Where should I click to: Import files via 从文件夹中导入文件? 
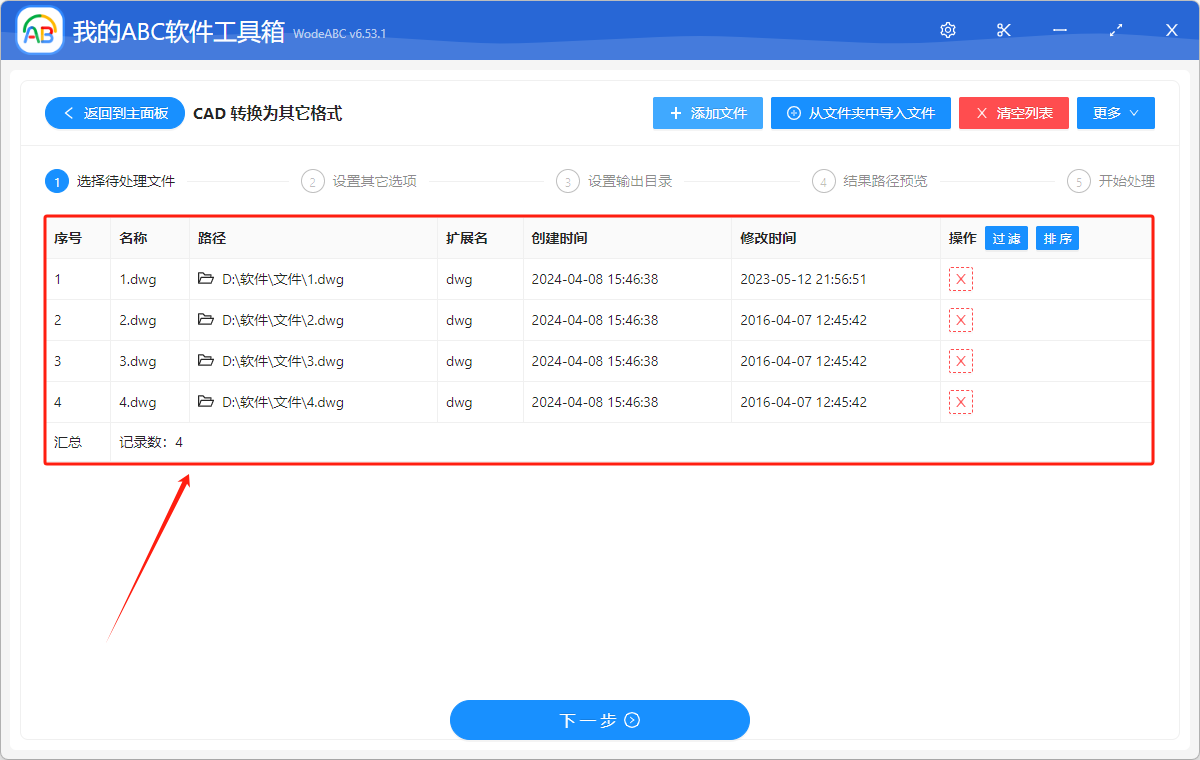pos(860,113)
